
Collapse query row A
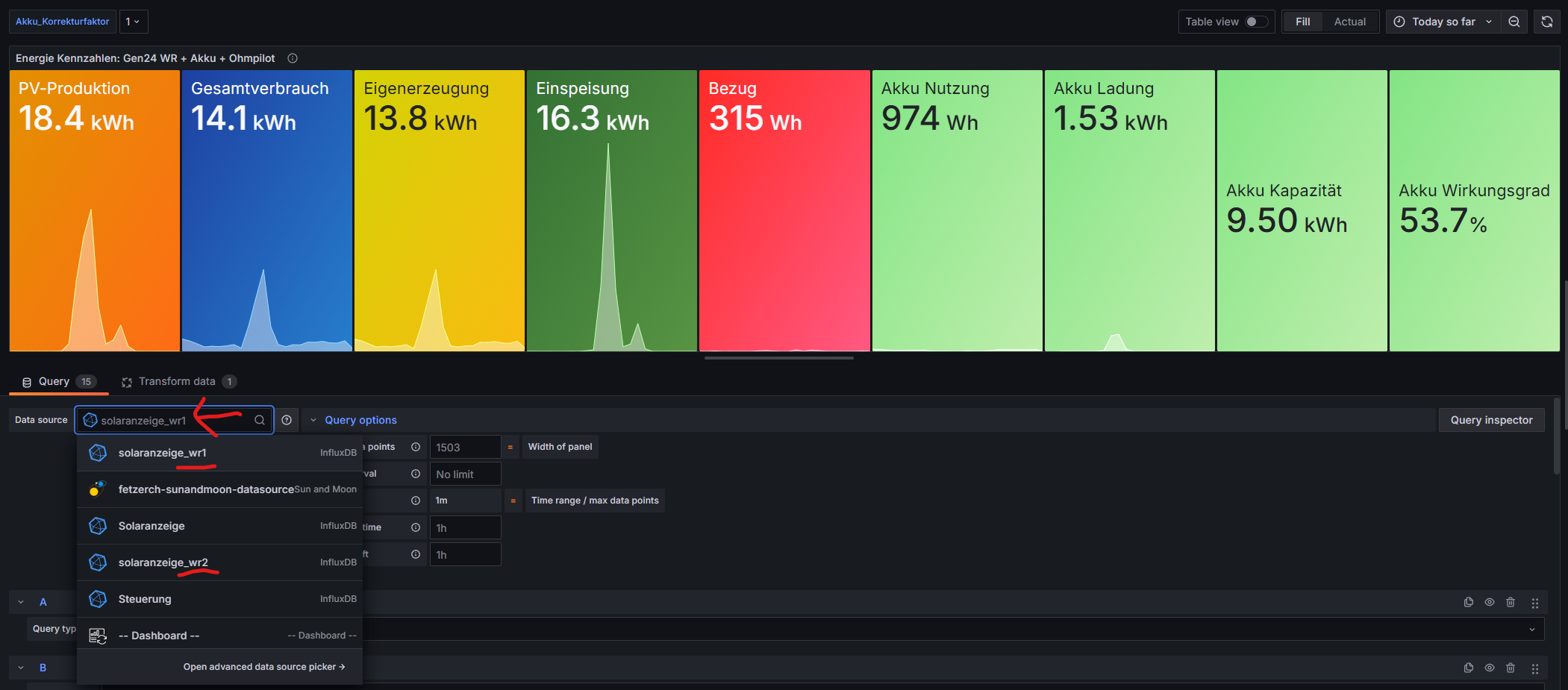point(21,602)
